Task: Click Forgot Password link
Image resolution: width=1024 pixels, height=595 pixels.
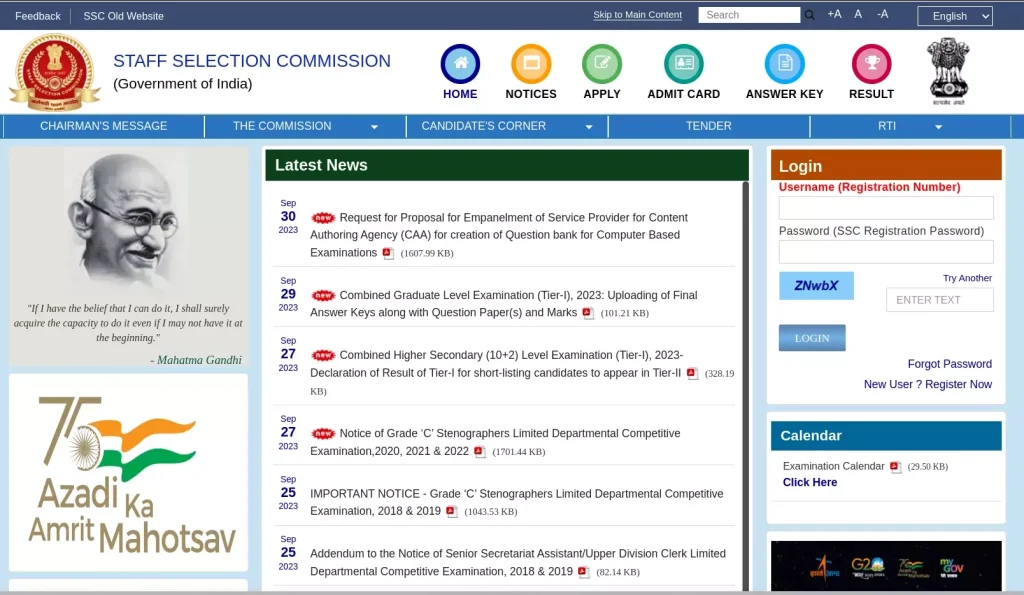Action: pos(950,364)
